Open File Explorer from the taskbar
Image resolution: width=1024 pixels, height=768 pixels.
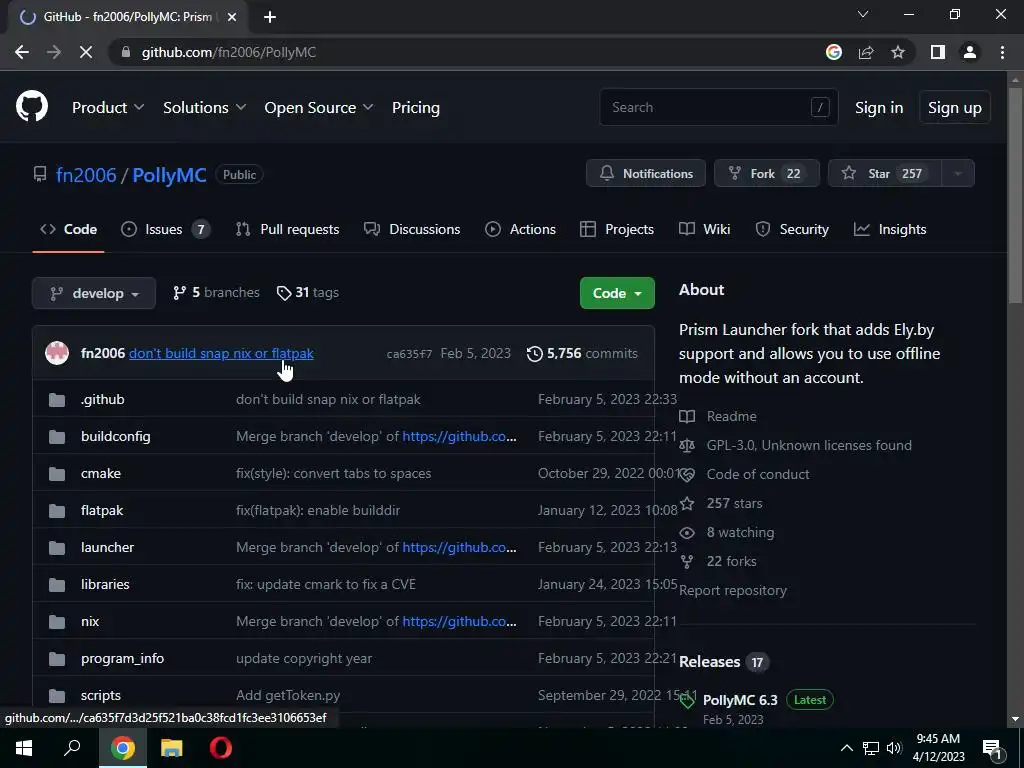point(172,748)
